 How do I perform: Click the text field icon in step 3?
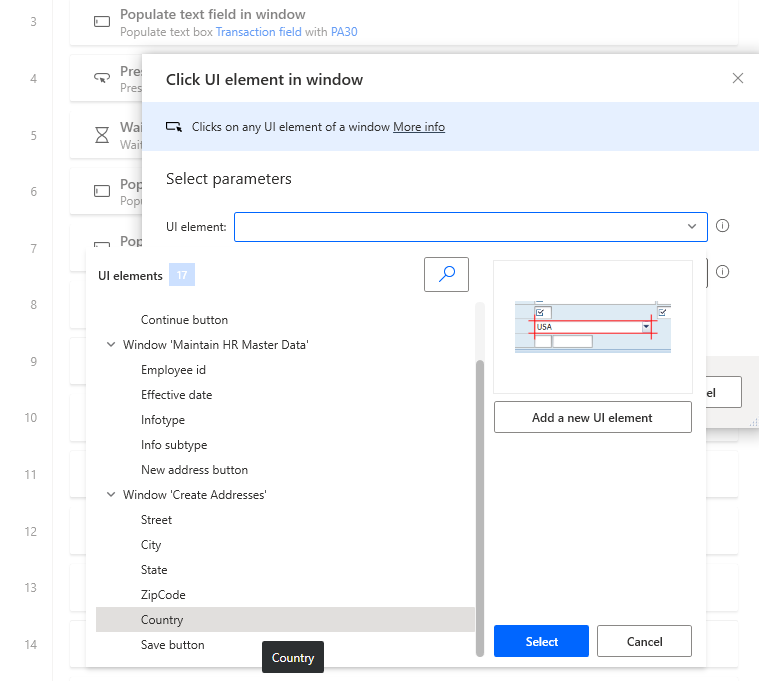[x=102, y=22]
